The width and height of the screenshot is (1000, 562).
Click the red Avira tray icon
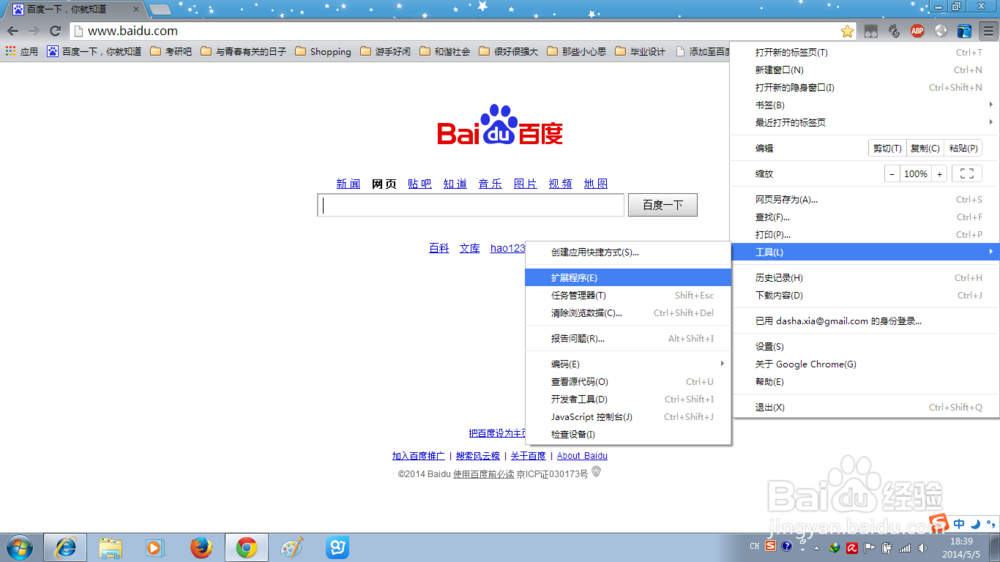click(x=852, y=548)
